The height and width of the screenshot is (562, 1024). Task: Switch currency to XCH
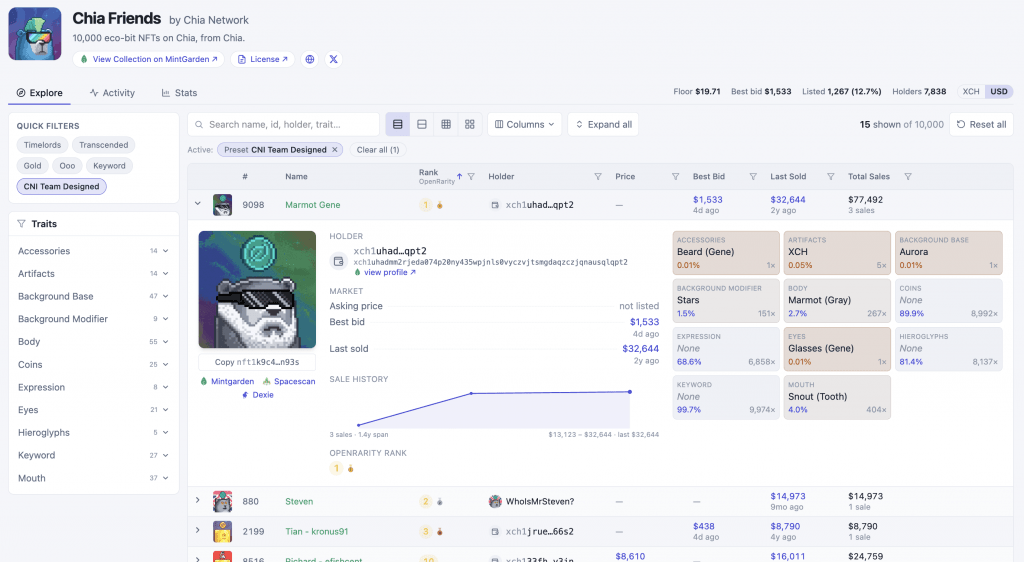[x=970, y=91]
